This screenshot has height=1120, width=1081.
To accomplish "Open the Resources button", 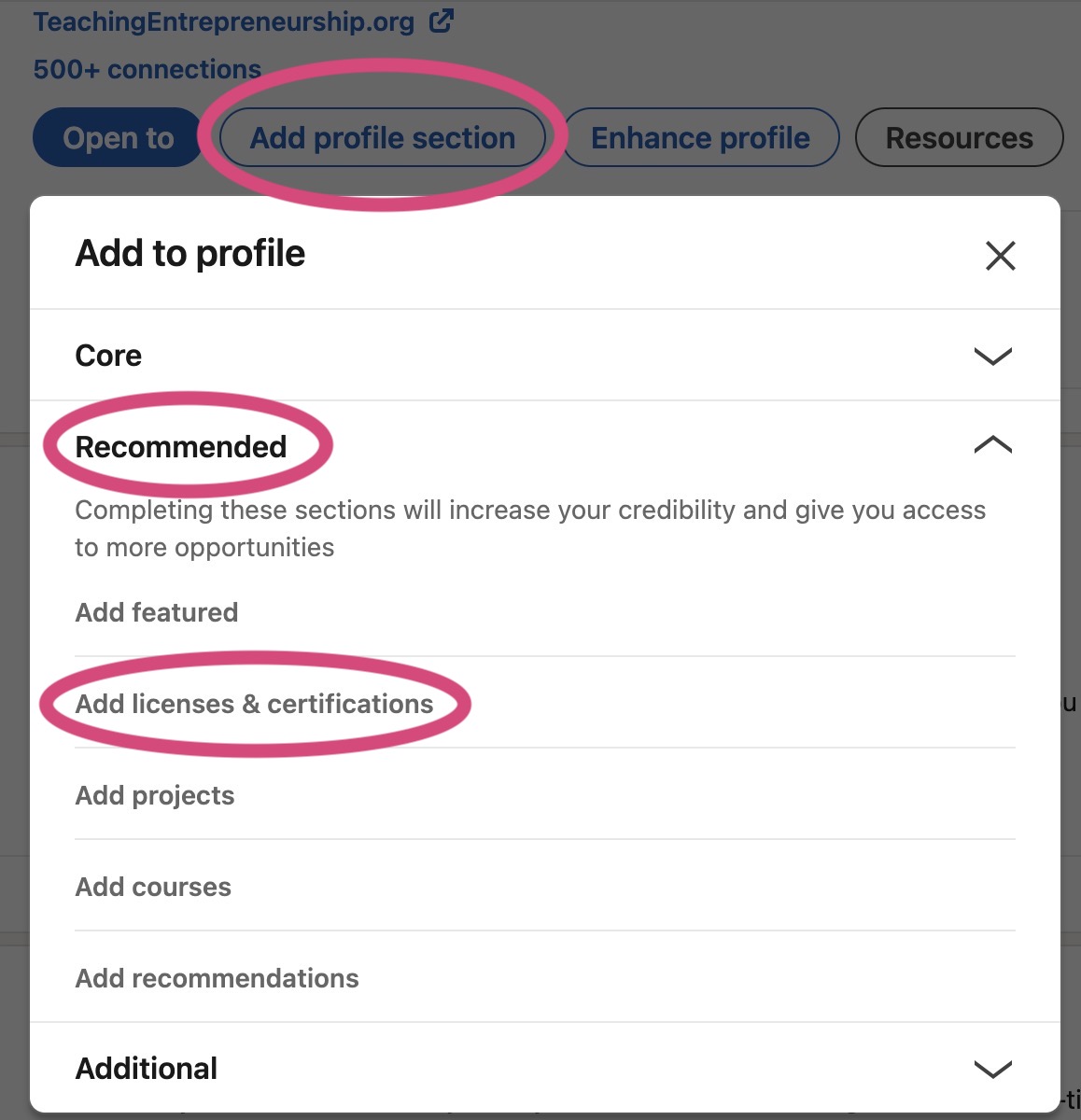I will tap(959, 138).
